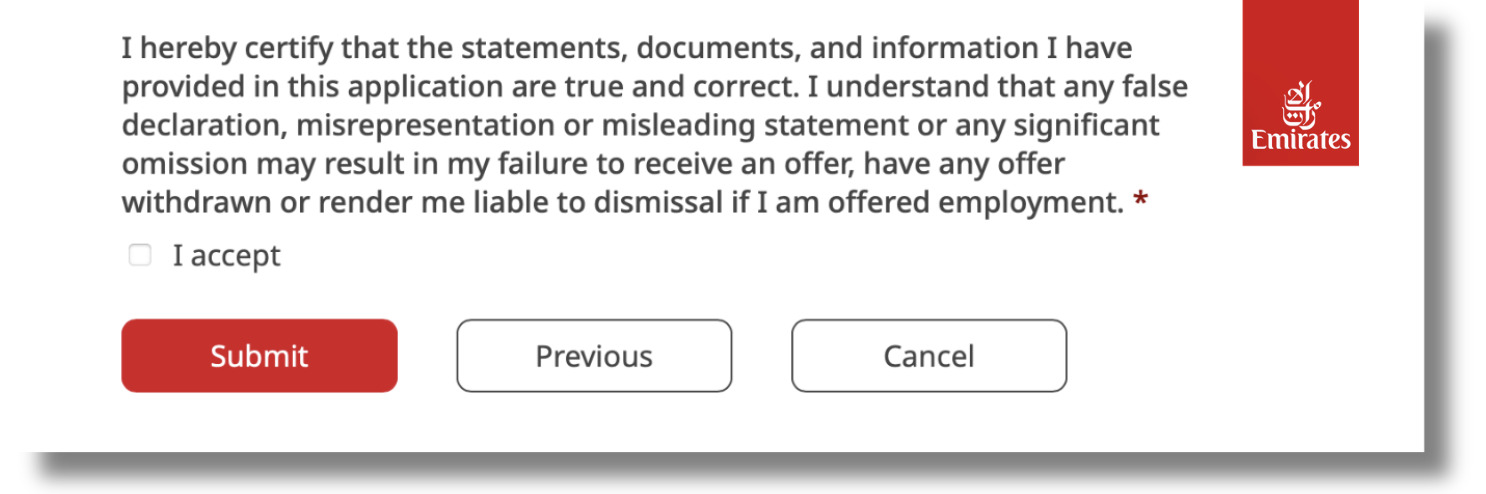This screenshot has width=1486, height=494.
Task: Click the white 'Emirates' wordmark in the logo
Action: (1300, 140)
